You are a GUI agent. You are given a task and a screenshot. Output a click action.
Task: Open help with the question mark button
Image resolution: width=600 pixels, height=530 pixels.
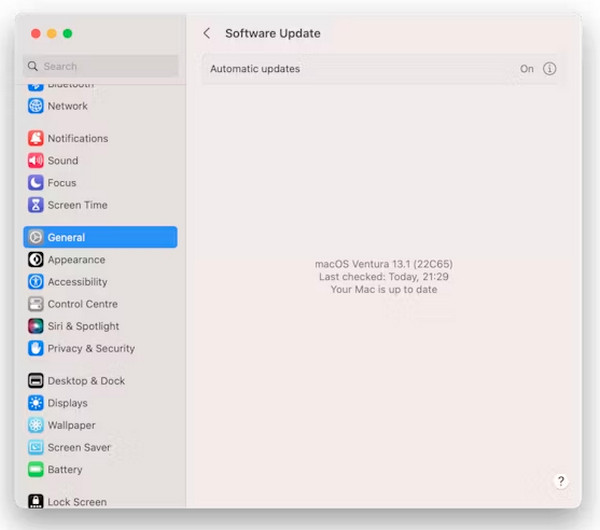click(561, 481)
